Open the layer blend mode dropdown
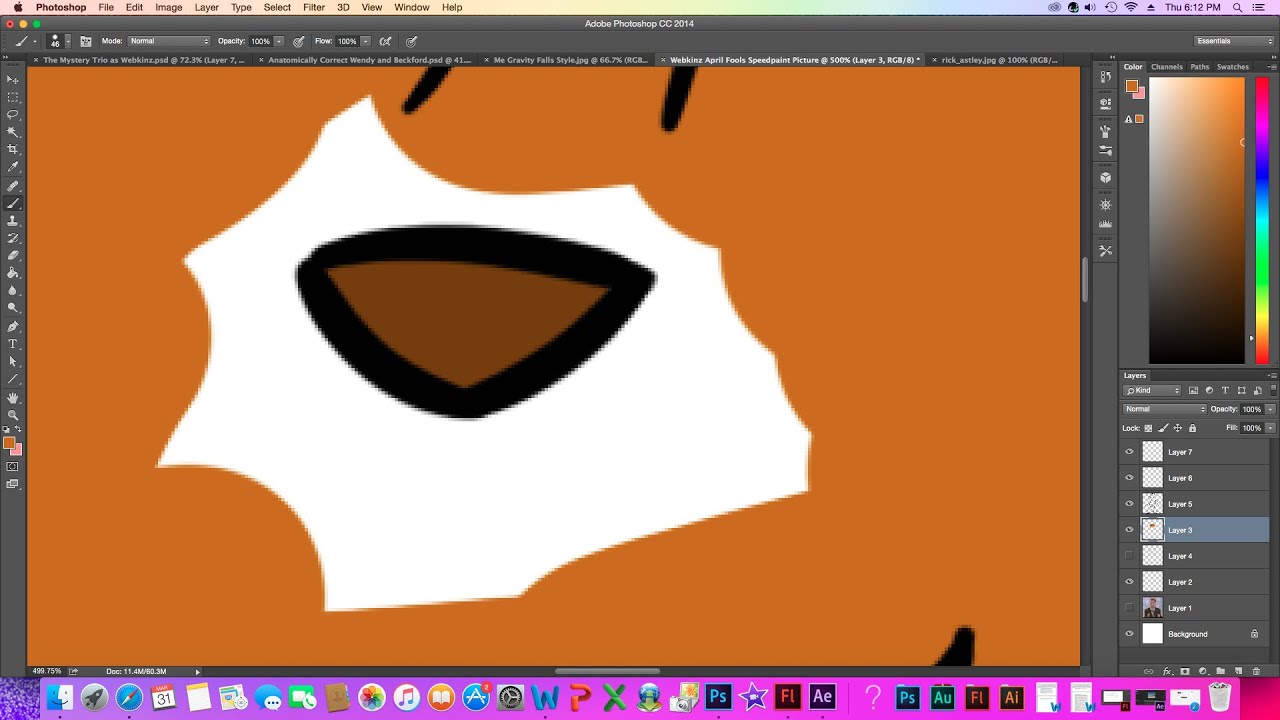The height and width of the screenshot is (720, 1280). [x=1165, y=409]
